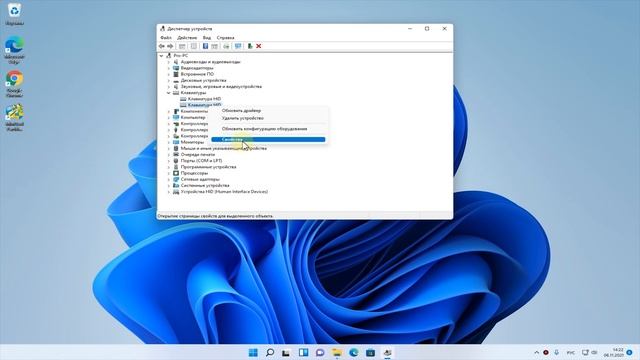Click the blue Help toolbar icon

tap(205, 46)
